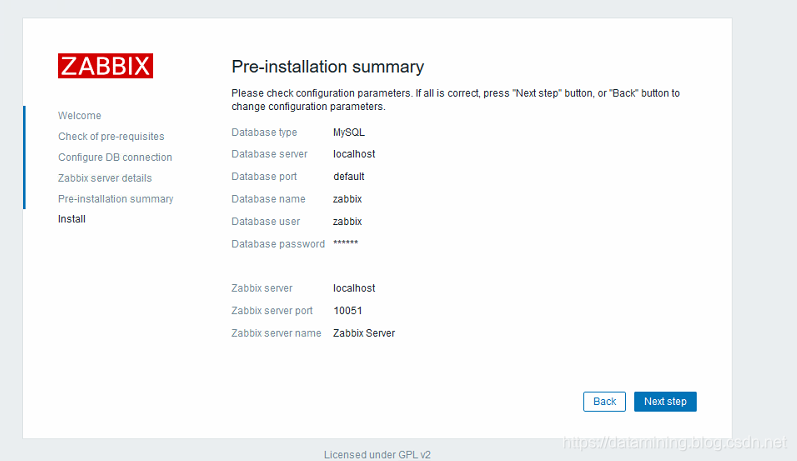Click the Database name zabbix value

(x=347, y=199)
